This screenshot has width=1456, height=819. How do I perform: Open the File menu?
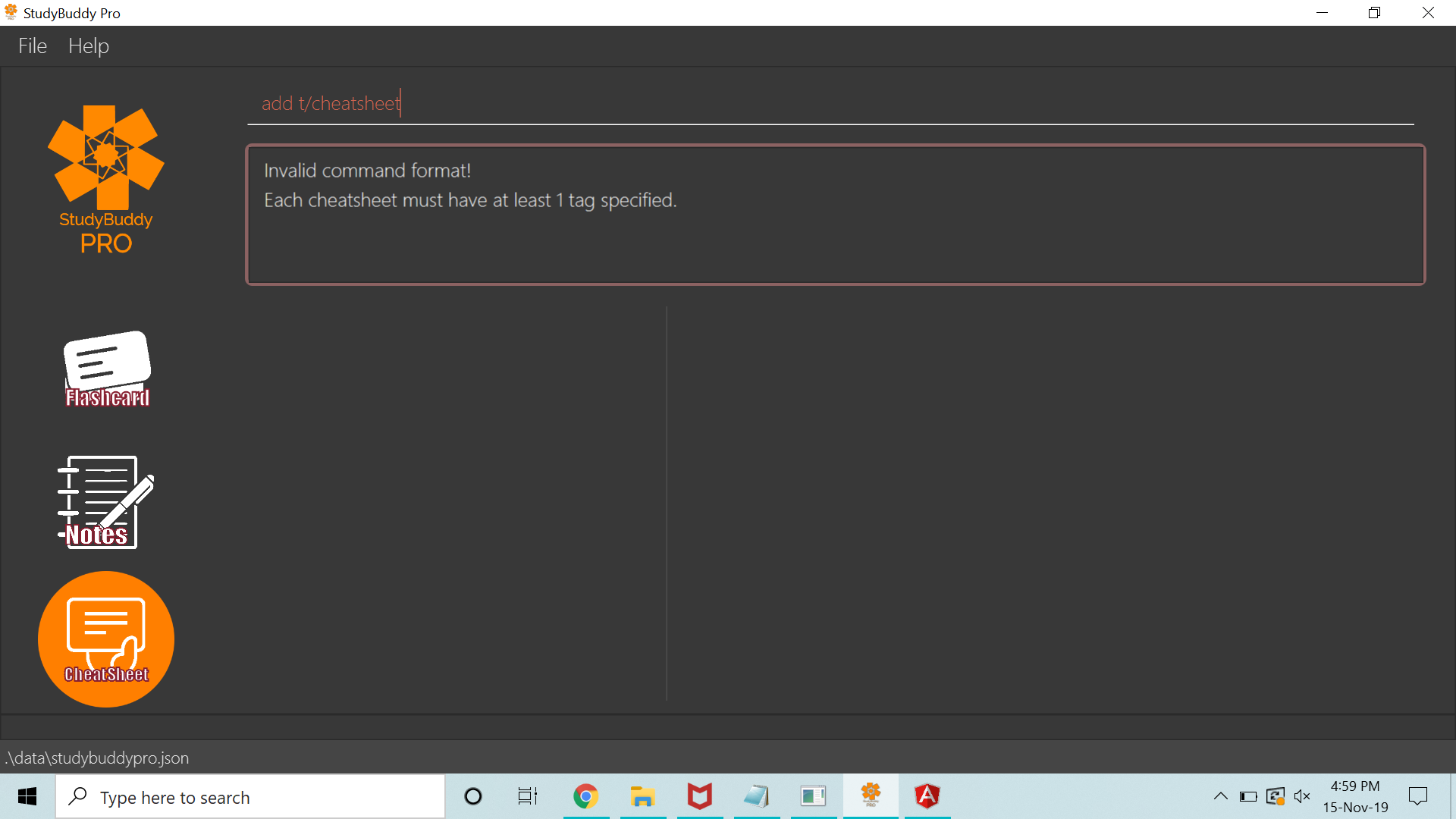[33, 46]
